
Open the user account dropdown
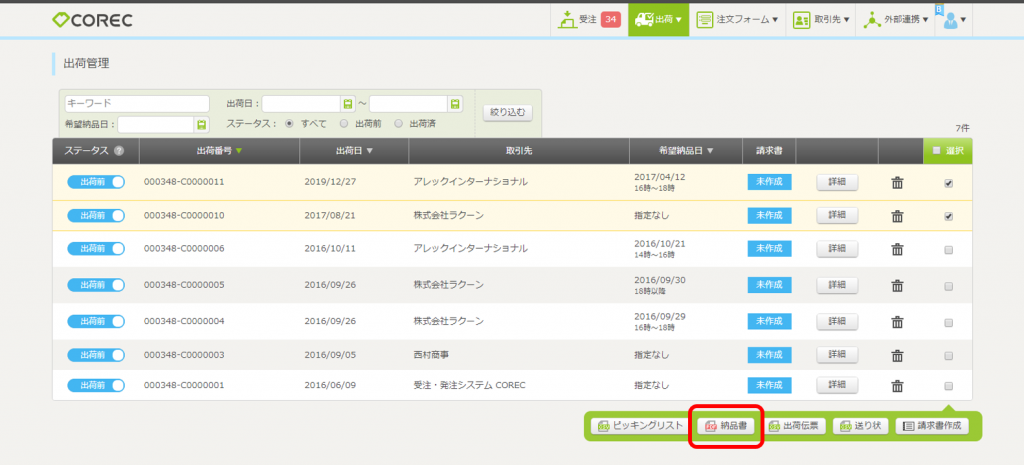pos(955,19)
